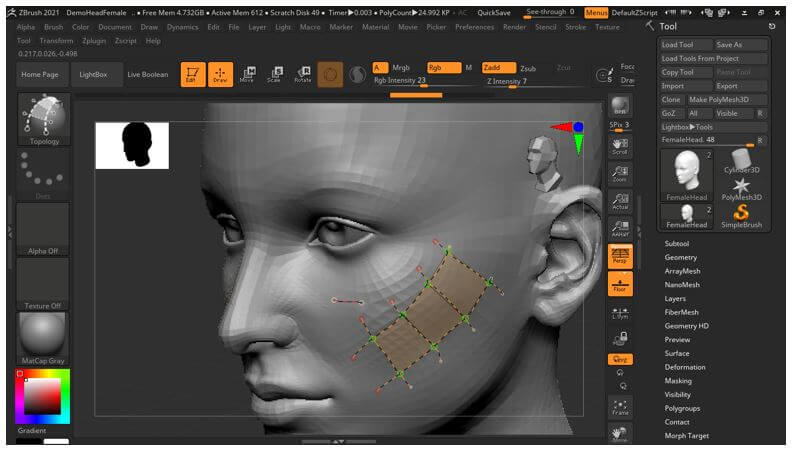Switch to the Scale tool
Viewport: 798px width, 450px height.
(x=274, y=74)
